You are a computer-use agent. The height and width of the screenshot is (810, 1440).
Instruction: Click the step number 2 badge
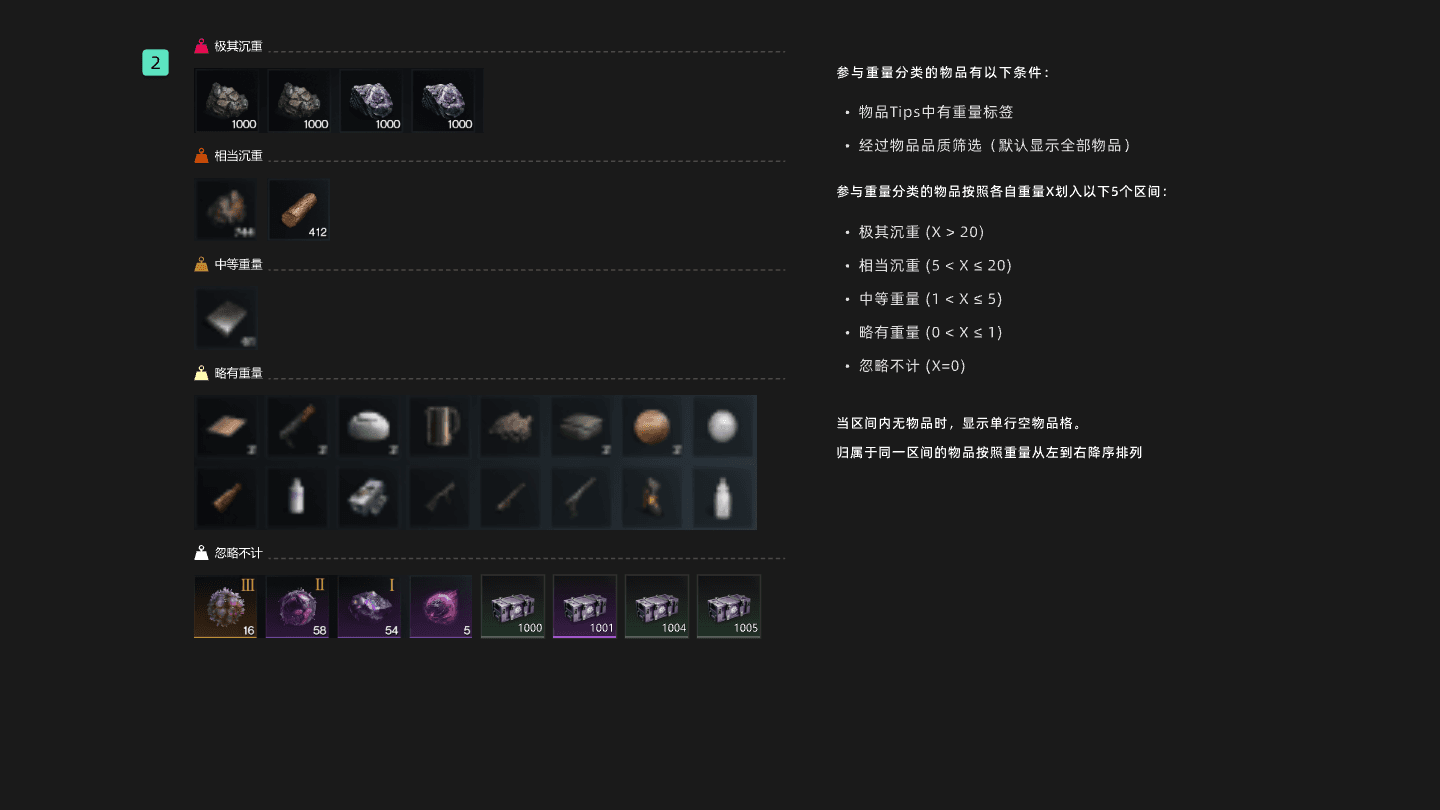155,62
